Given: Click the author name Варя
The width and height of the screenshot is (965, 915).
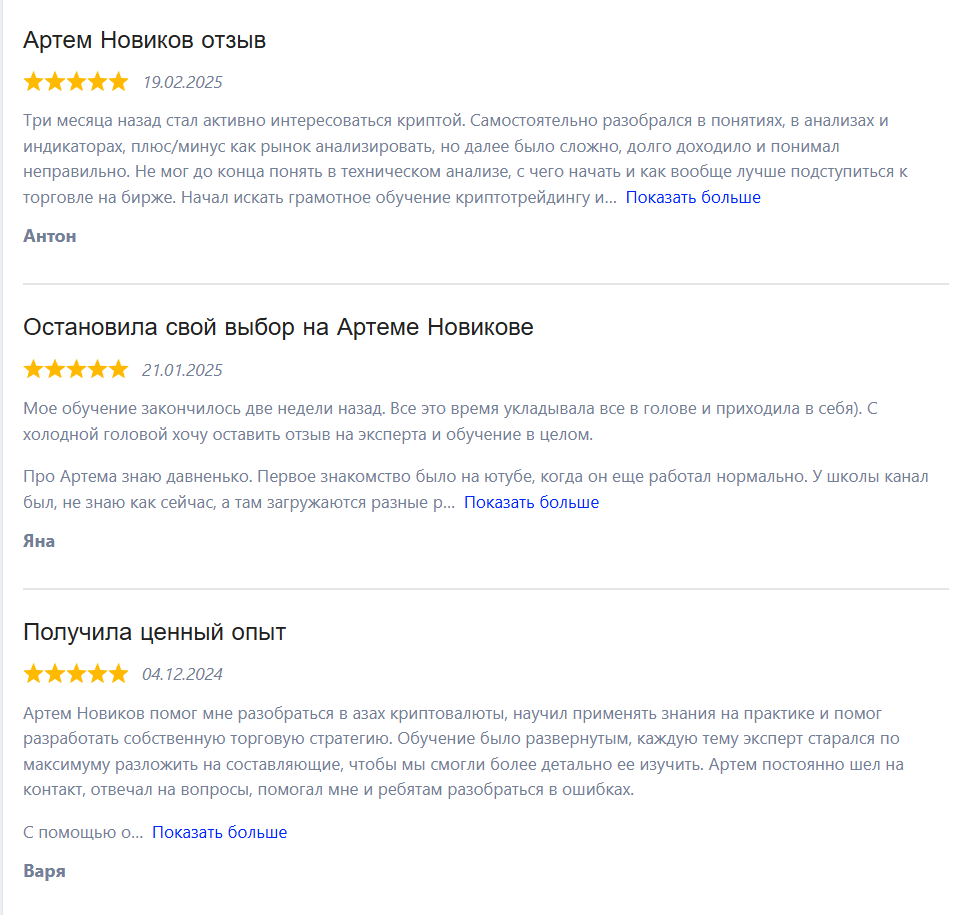Looking at the screenshot, I should pos(44,870).
